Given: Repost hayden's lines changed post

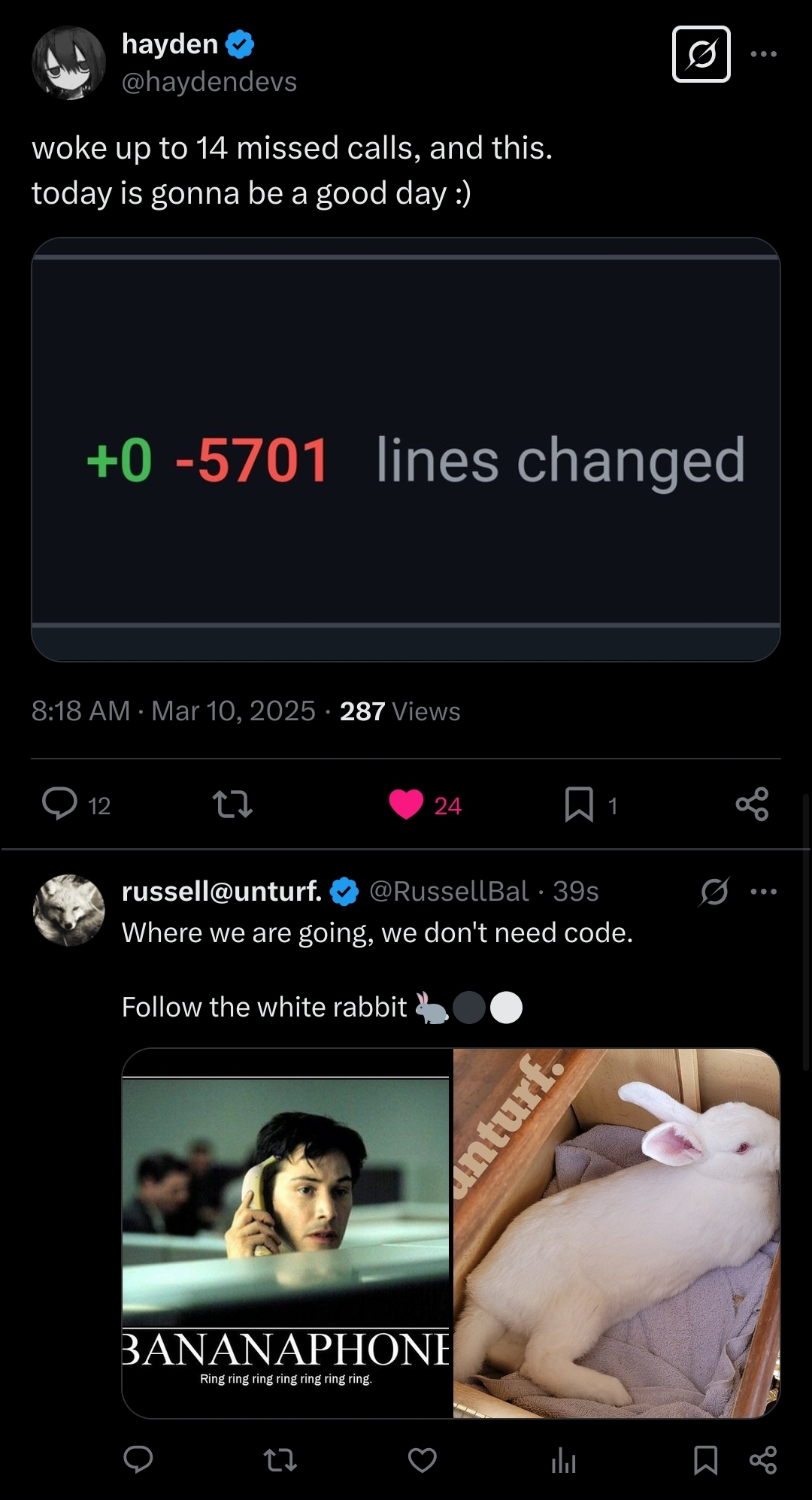Looking at the screenshot, I should [x=232, y=804].
